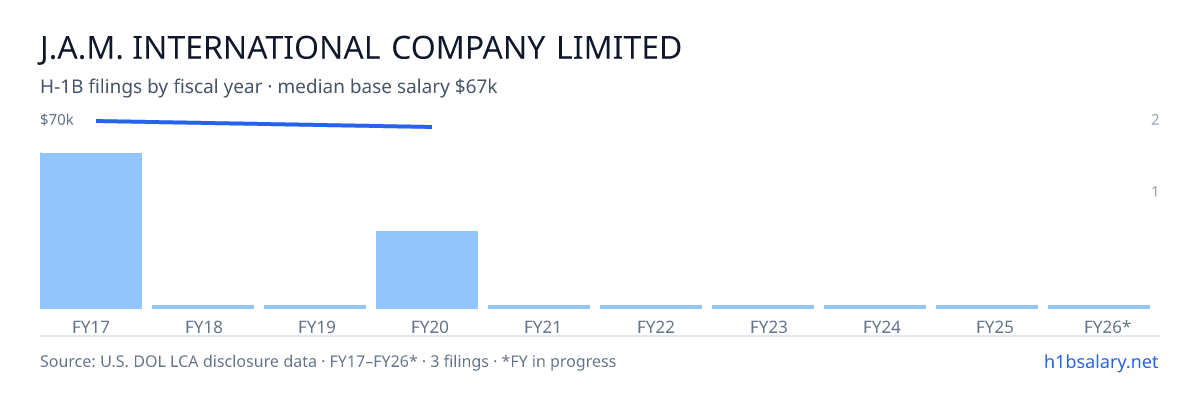Click the FY26* axis label

1107,326
